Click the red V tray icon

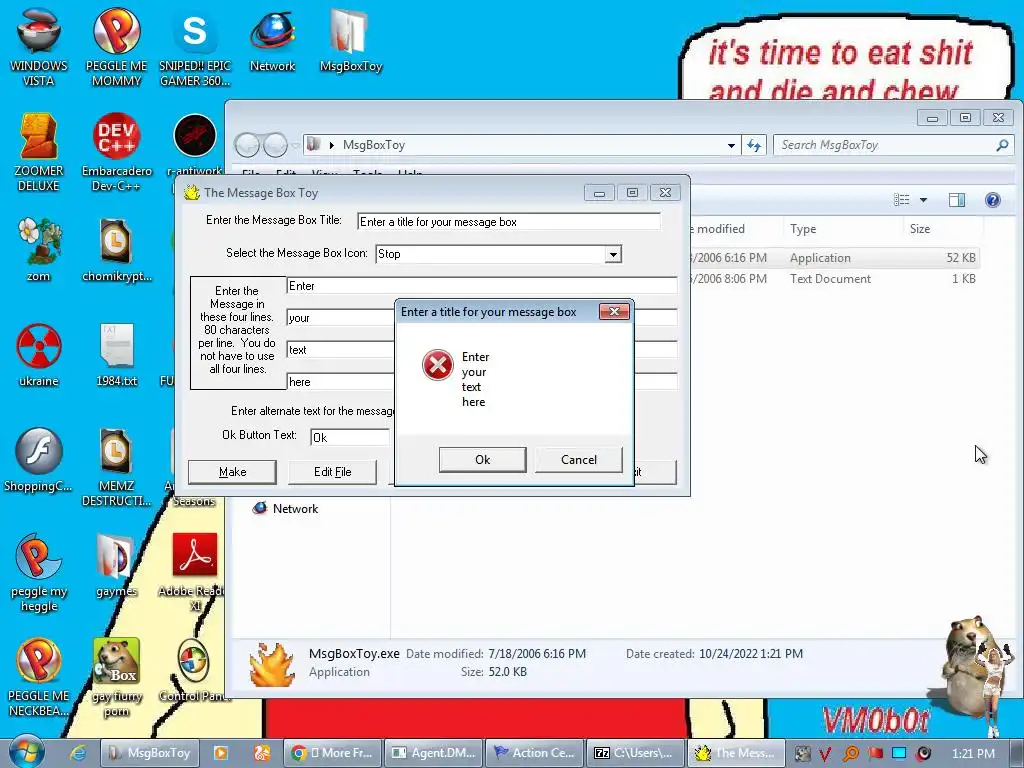(x=825, y=754)
